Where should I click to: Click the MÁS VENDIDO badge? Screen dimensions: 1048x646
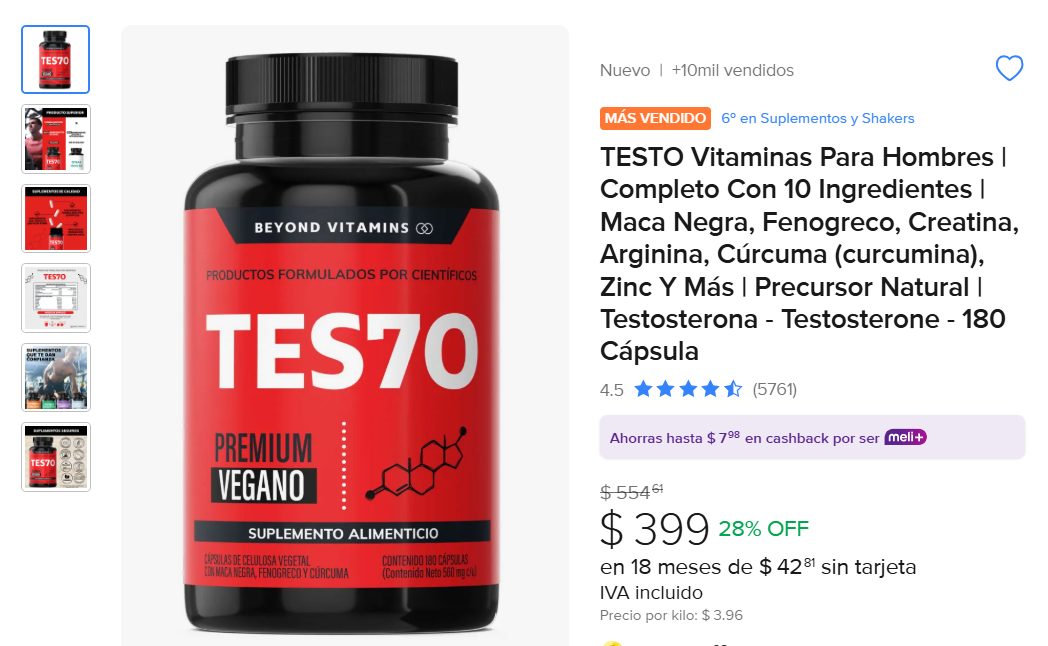coord(655,118)
